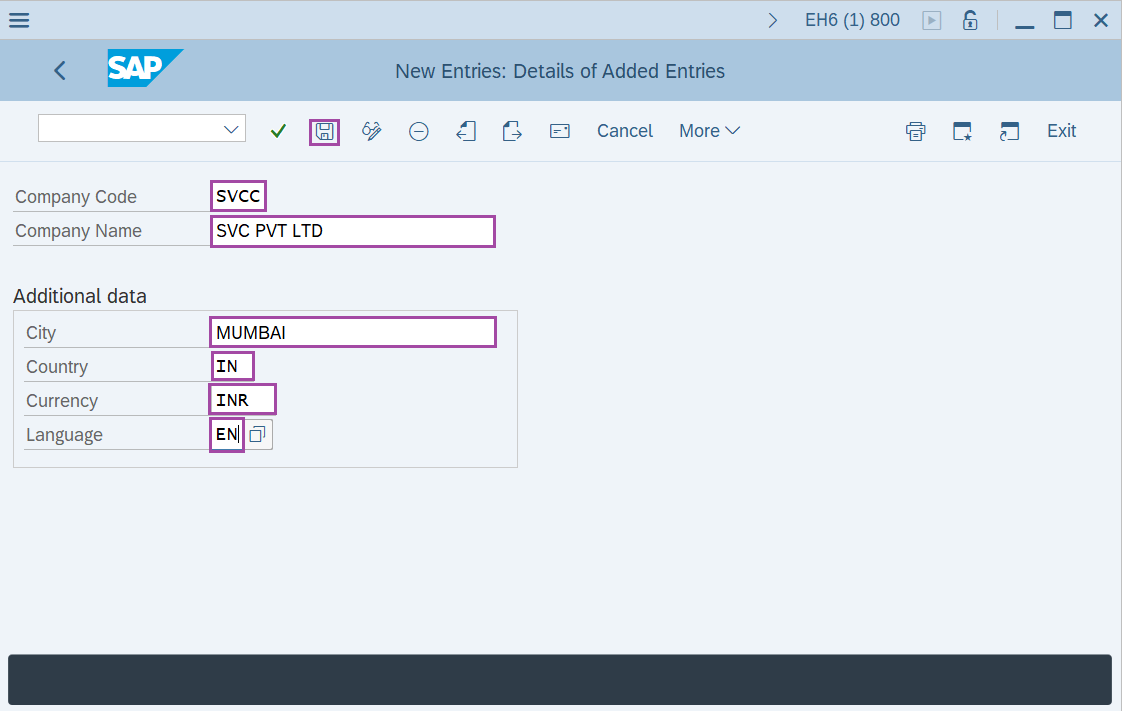Click the Print icon in the toolbar
The height and width of the screenshot is (711, 1122).
pos(915,131)
